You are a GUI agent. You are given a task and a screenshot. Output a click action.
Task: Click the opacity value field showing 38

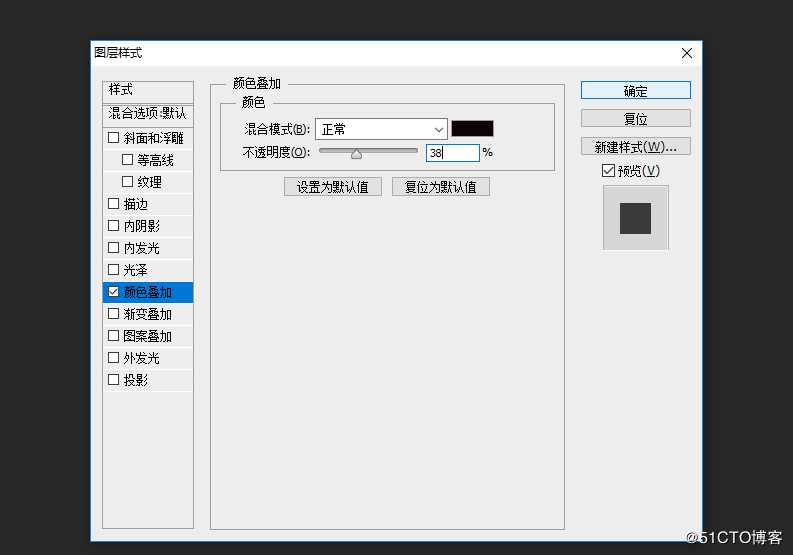click(x=453, y=153)
